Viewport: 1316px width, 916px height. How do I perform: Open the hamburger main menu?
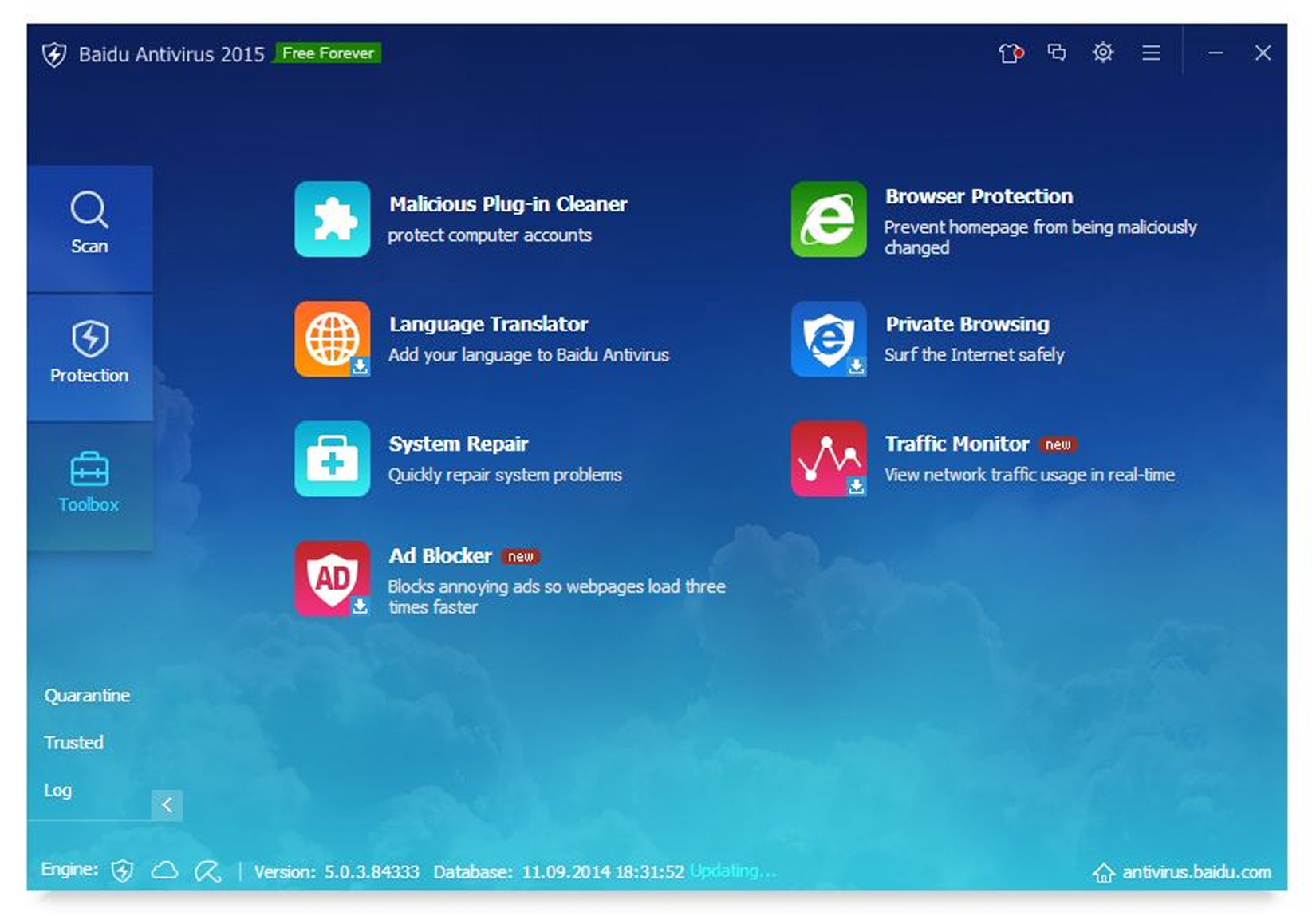1150,53
